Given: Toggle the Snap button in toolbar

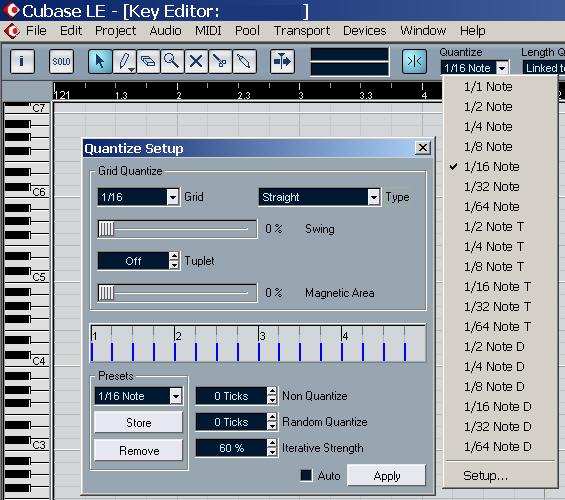Looking at the screenshot, I should (x=414, y=61).
